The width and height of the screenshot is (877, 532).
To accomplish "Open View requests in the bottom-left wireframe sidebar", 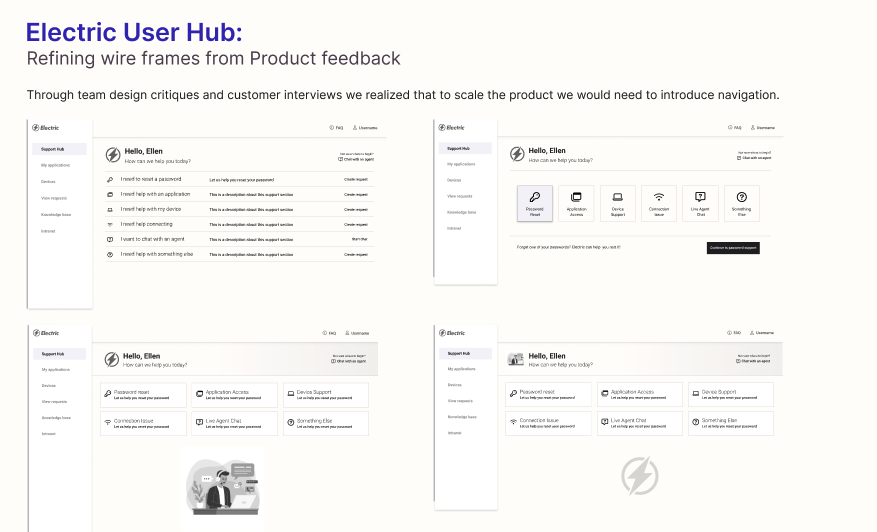I will click(x=55, y=401).
